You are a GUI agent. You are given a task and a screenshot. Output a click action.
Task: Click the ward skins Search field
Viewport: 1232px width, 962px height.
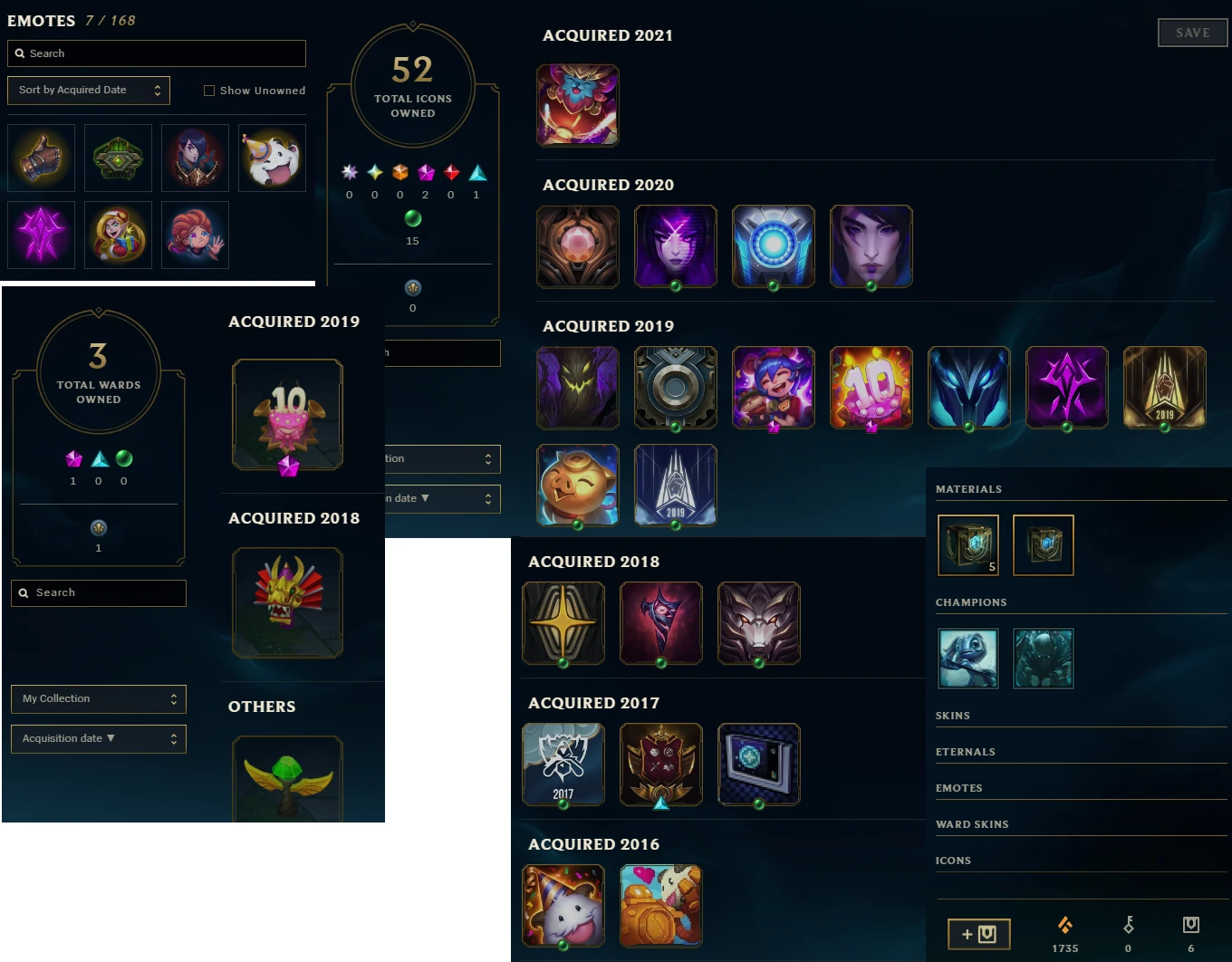pyautogui.click(x=99, y=593)
